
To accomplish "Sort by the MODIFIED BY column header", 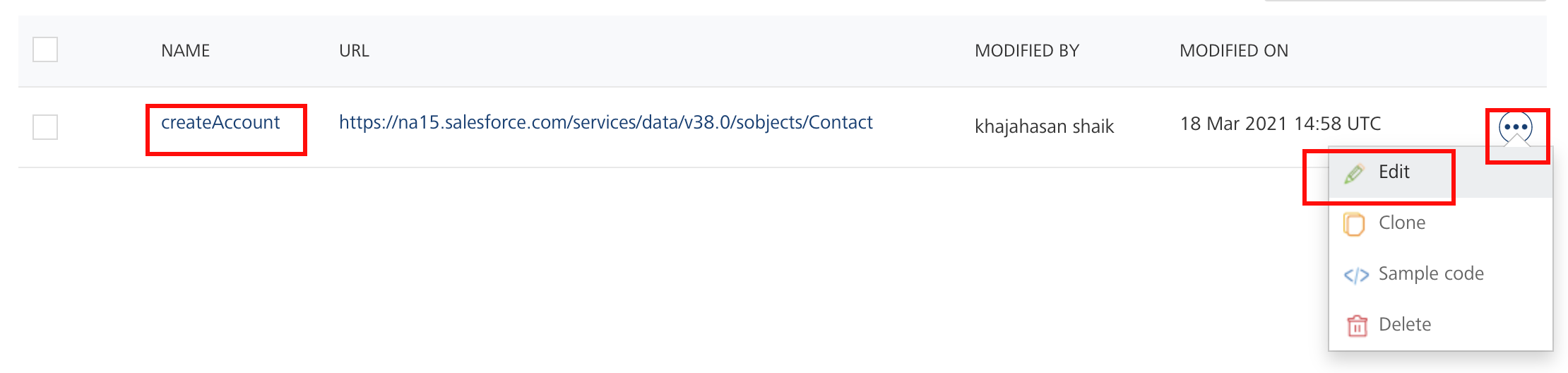I will (1026, 51).
